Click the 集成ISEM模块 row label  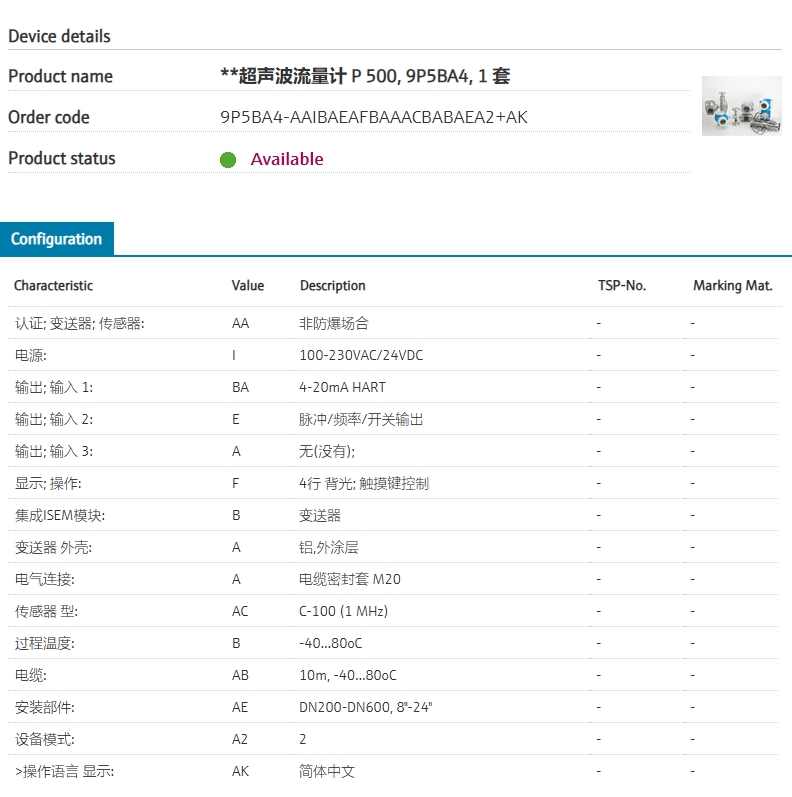pyautogui.click(x=60, y=515)
